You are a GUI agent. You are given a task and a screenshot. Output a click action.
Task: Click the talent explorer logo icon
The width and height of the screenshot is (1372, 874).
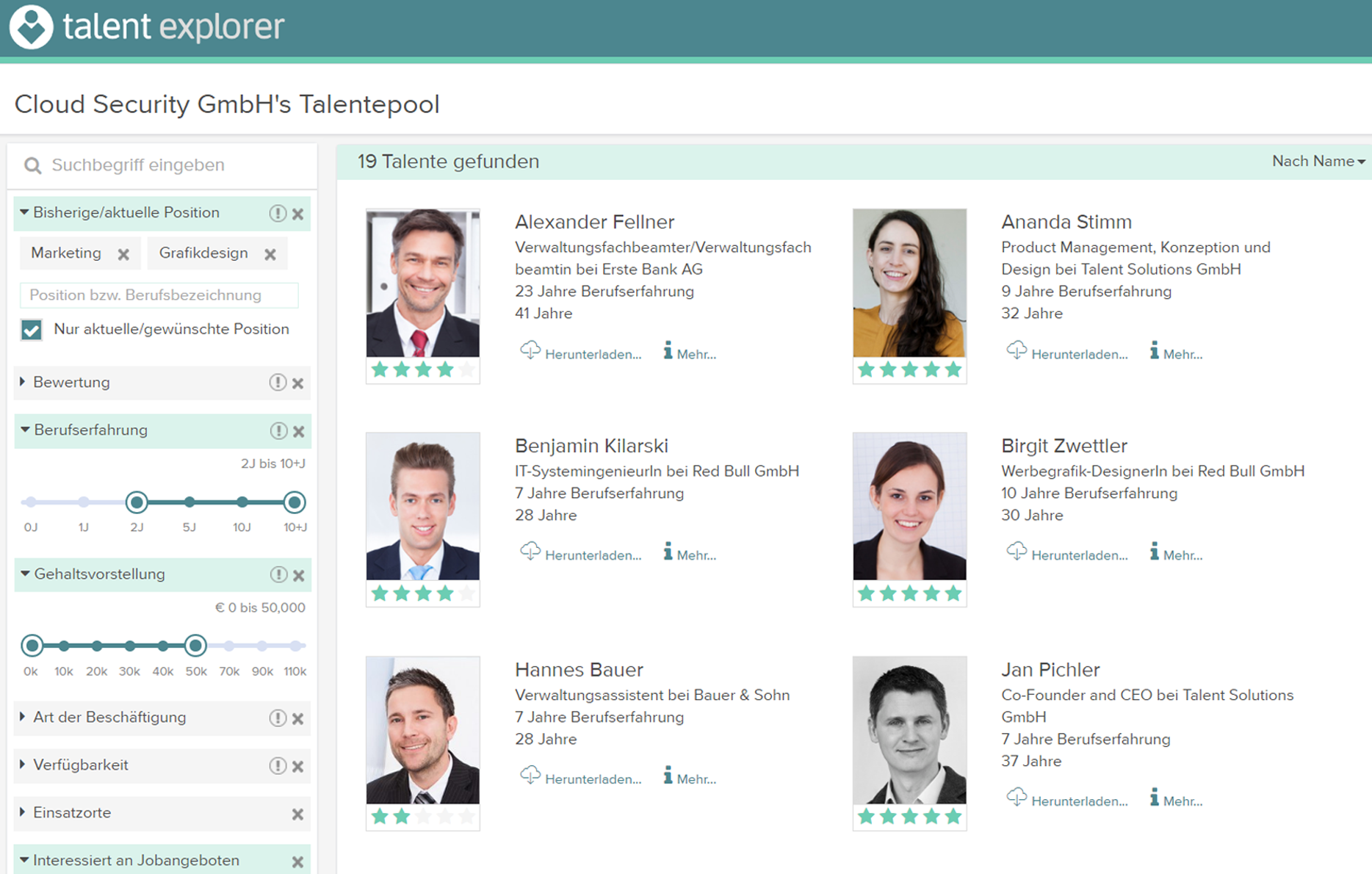pyautogui.click(x=31, y=27)
